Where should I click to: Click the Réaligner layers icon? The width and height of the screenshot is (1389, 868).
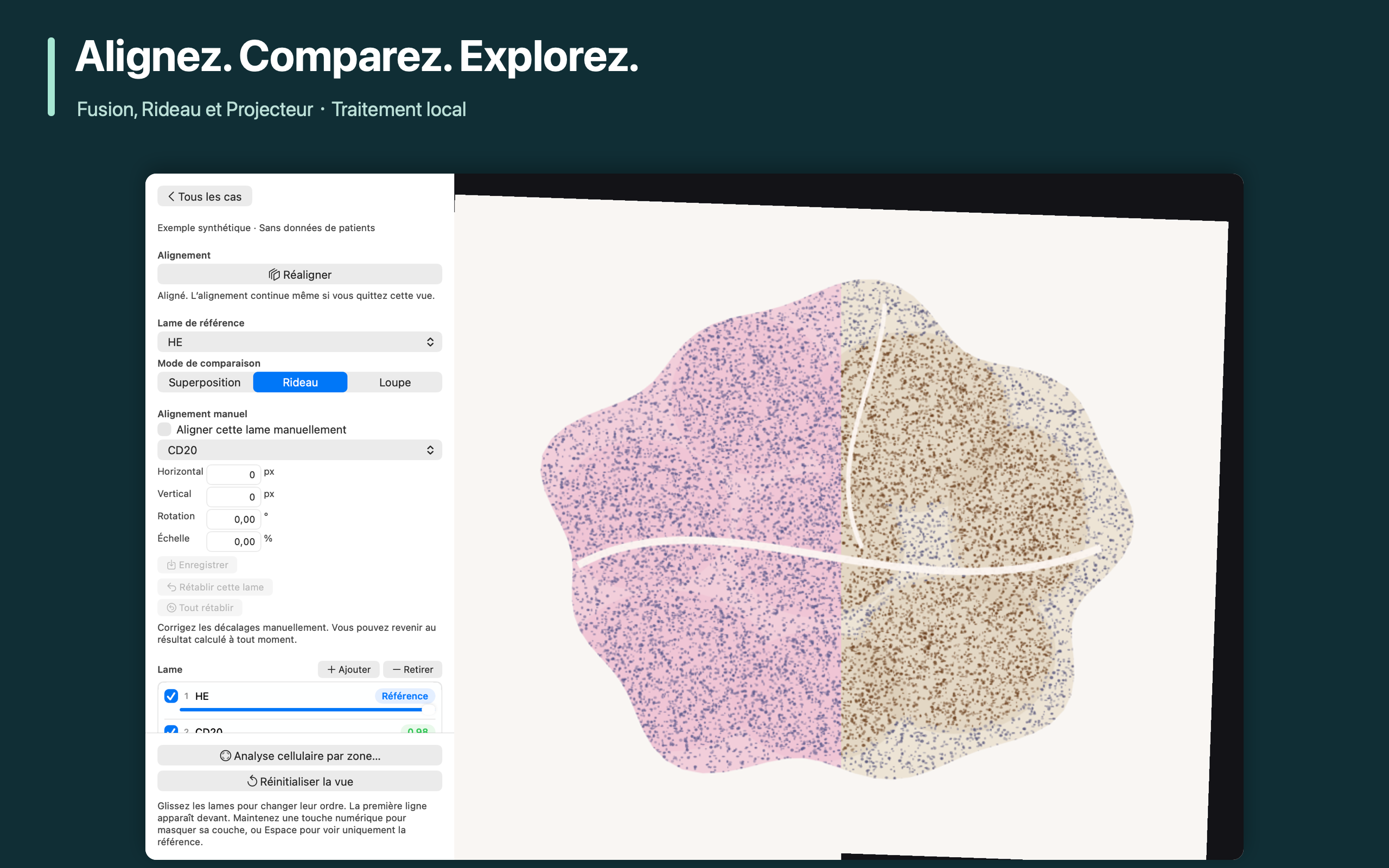[274, 275]
